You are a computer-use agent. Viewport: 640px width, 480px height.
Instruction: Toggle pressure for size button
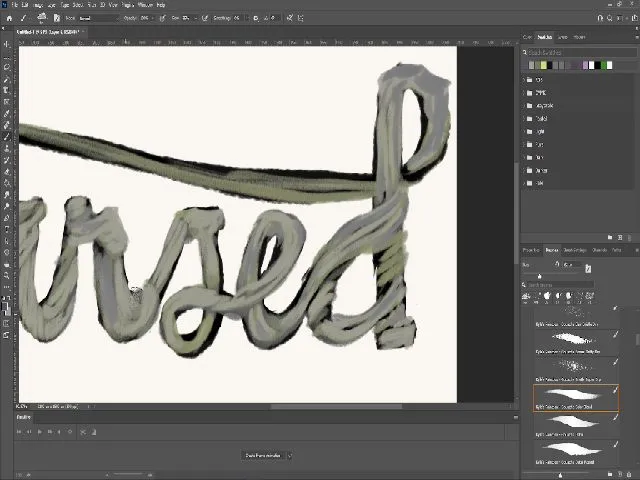289,18
